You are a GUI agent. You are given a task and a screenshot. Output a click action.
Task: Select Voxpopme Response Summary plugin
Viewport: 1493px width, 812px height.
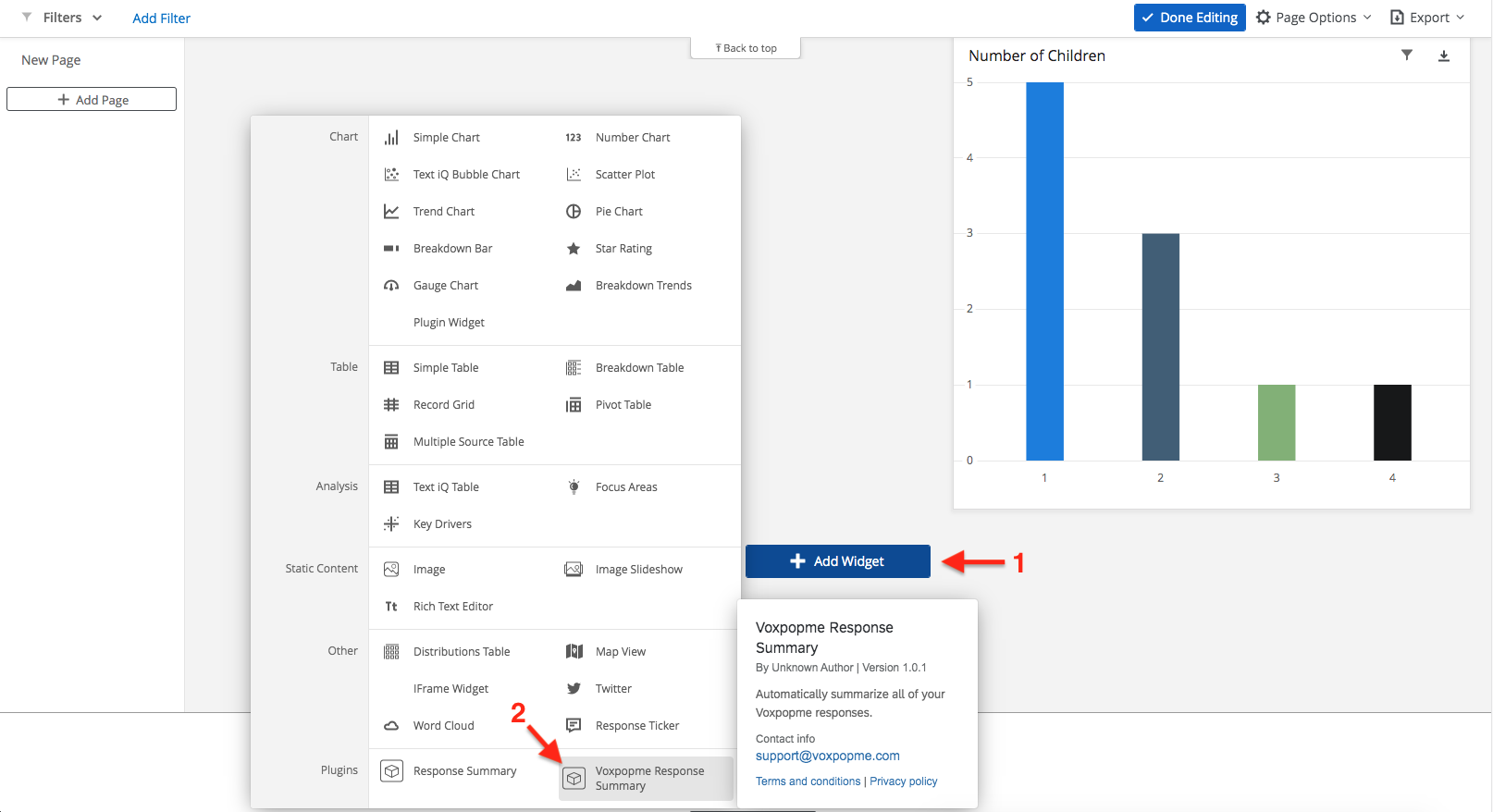tap(646, 779)
